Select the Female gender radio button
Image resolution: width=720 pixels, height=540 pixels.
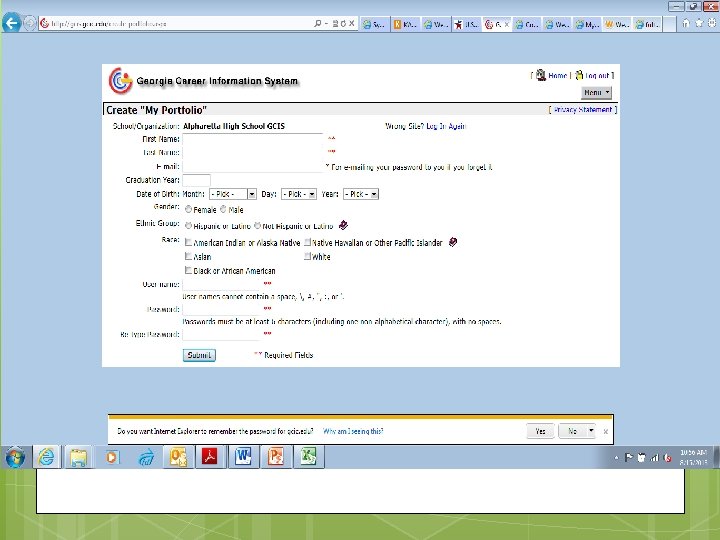click(188, 209)
